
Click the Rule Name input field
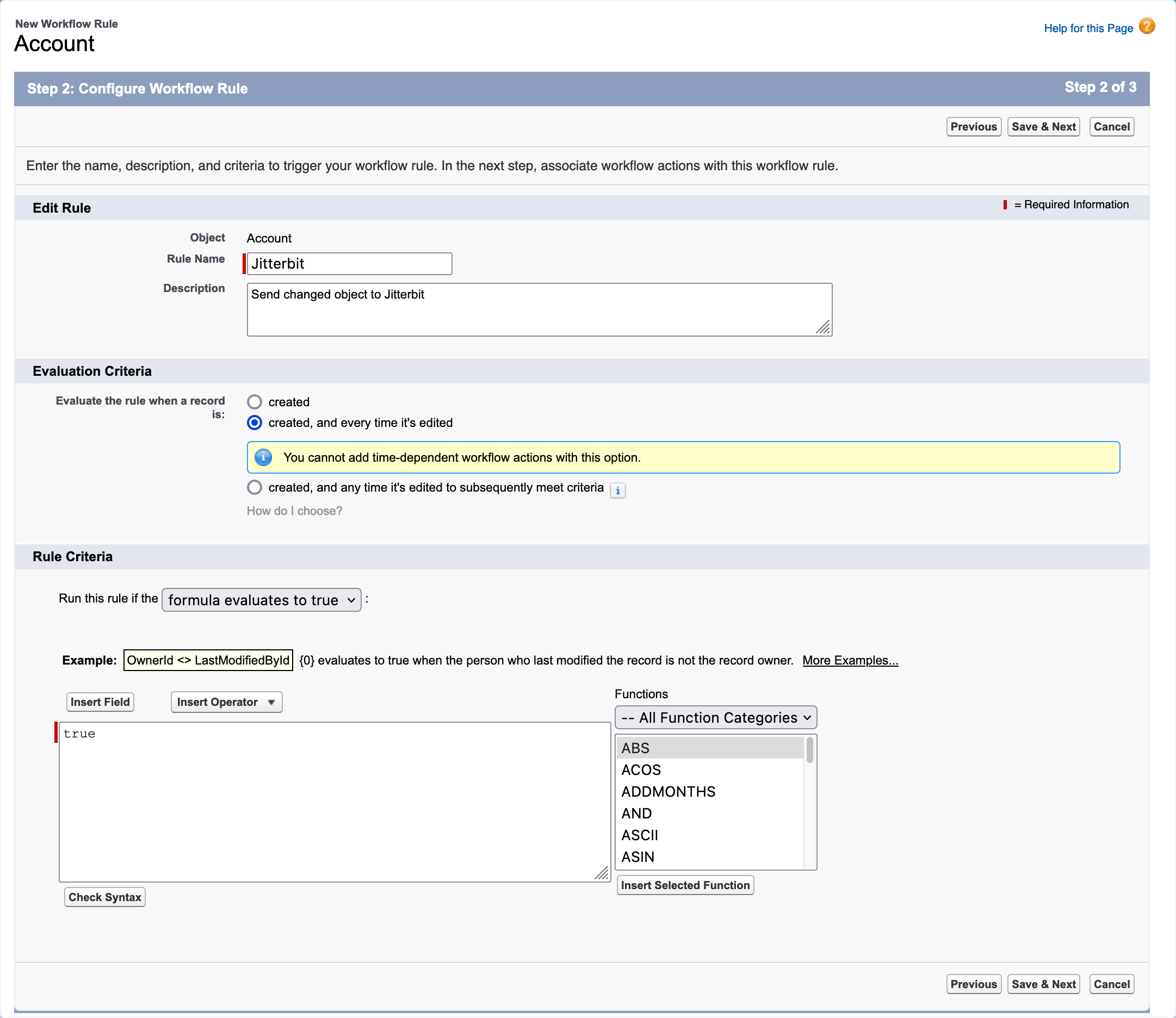350,262
